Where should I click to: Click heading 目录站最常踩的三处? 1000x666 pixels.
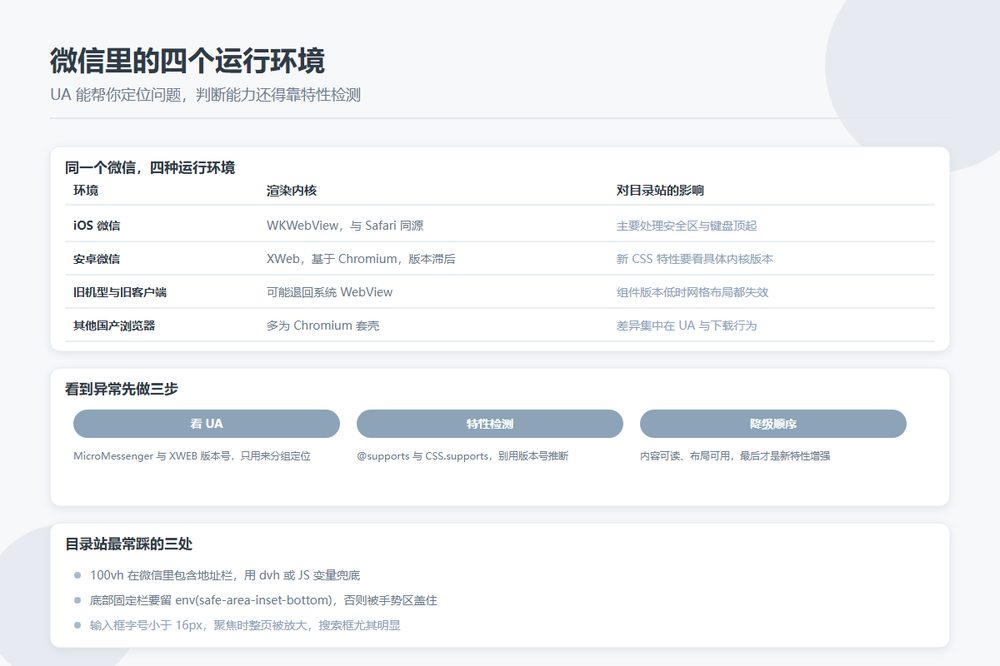tap(129, 544)
